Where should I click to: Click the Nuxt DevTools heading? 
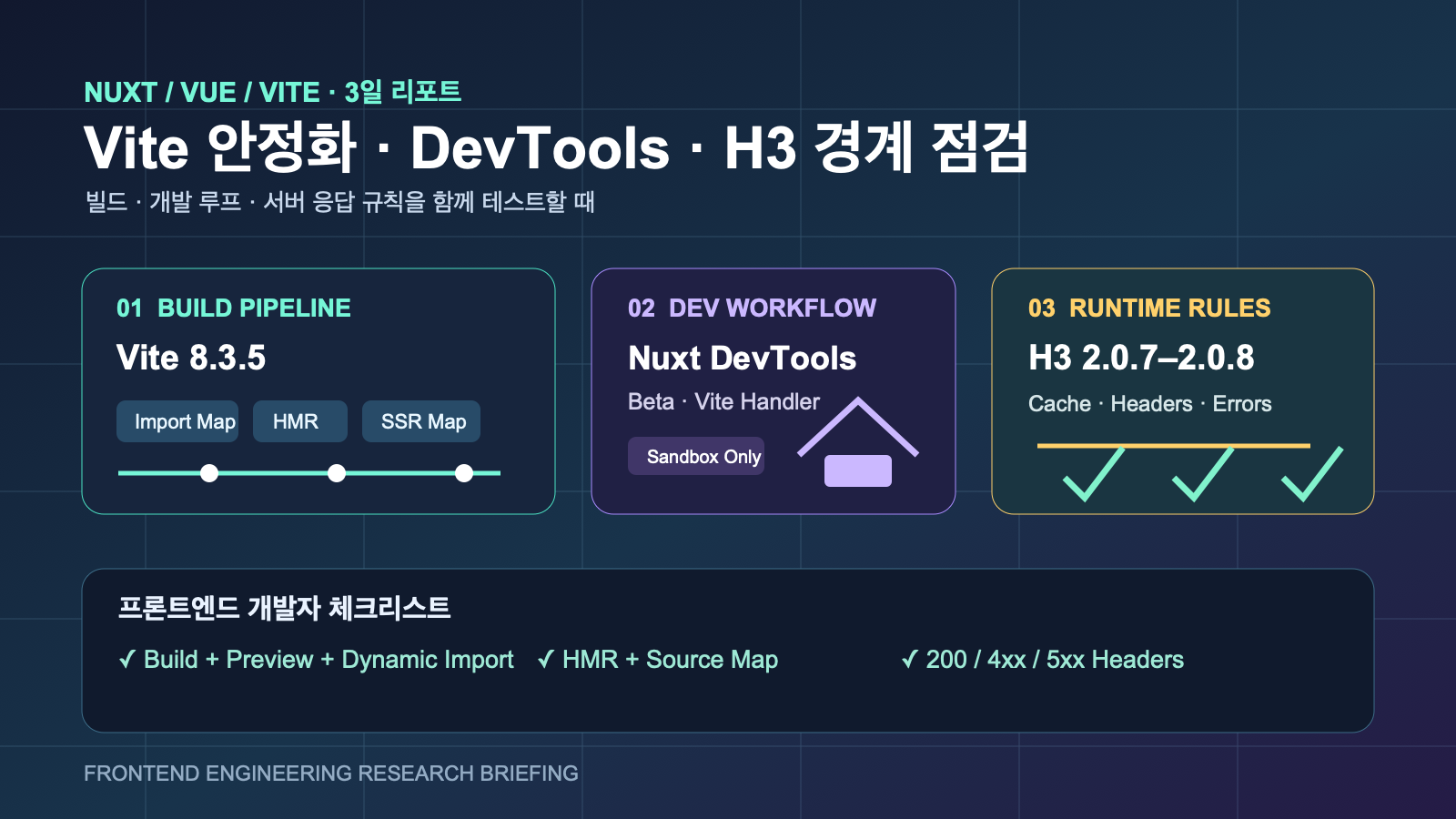[743, 358]
